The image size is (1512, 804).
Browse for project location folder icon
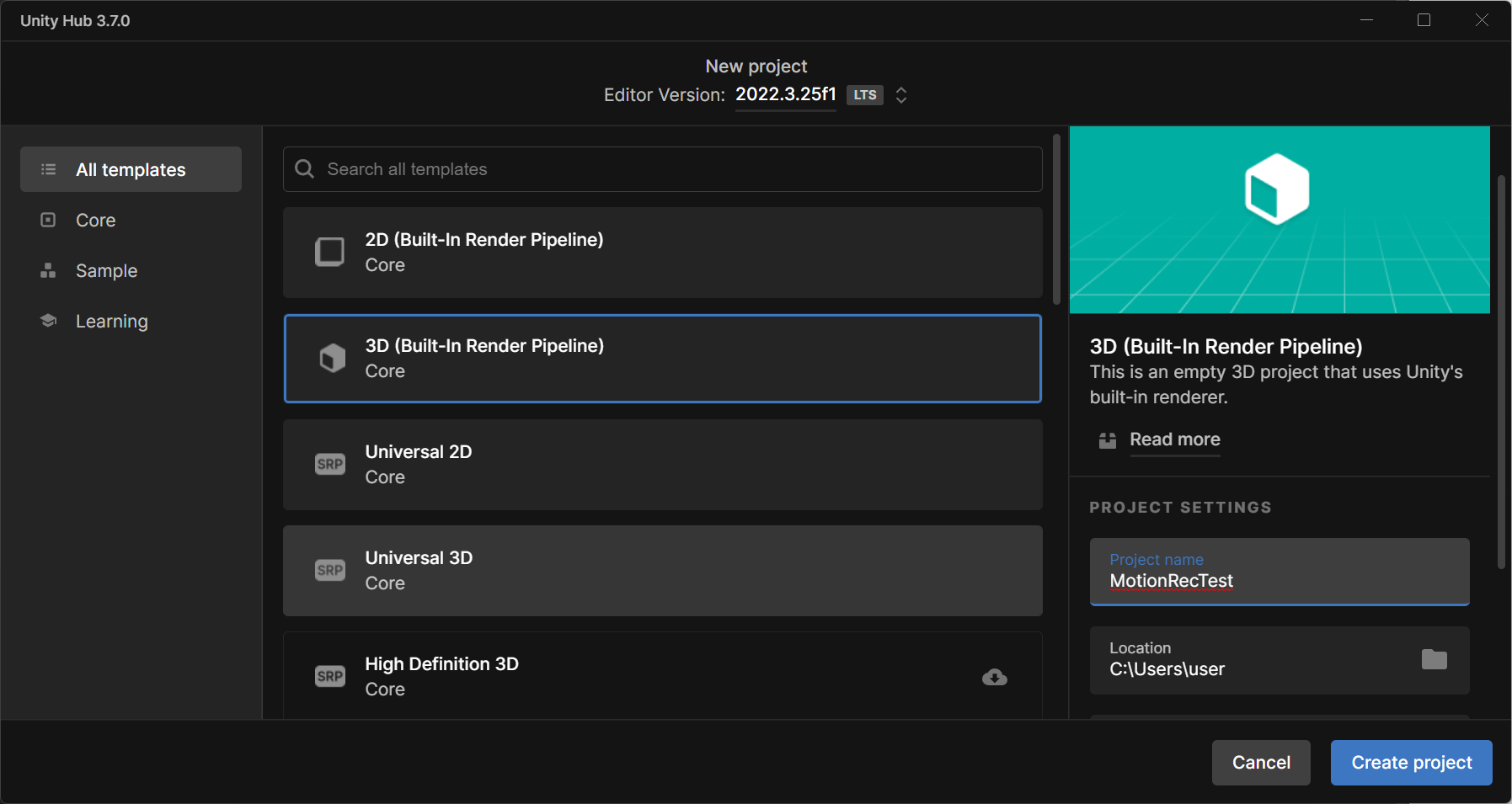pyautogui.click(x=1434, y=659)
